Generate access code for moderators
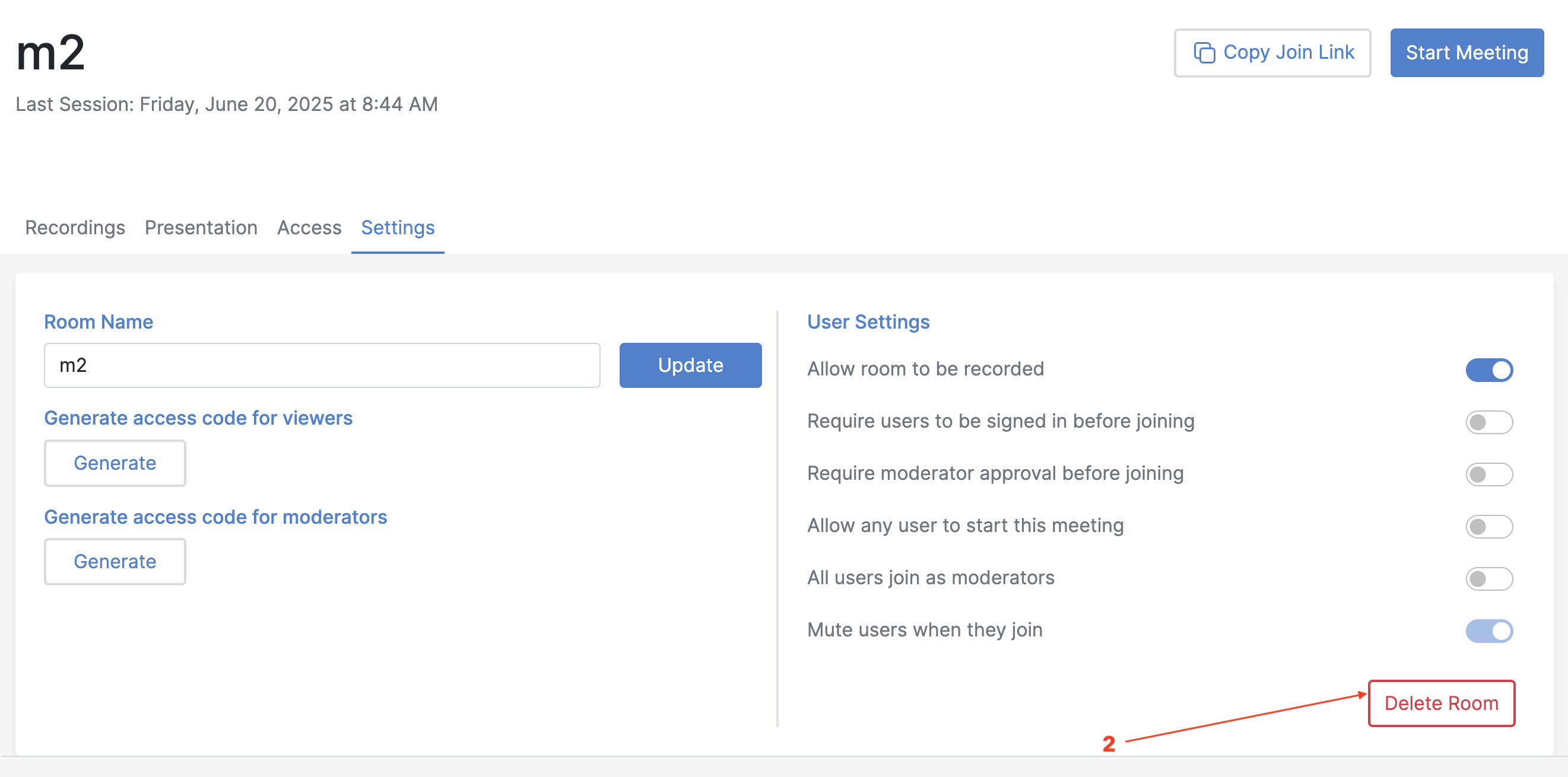Screen dimensions: 1568x777 [x=115, y=562]
